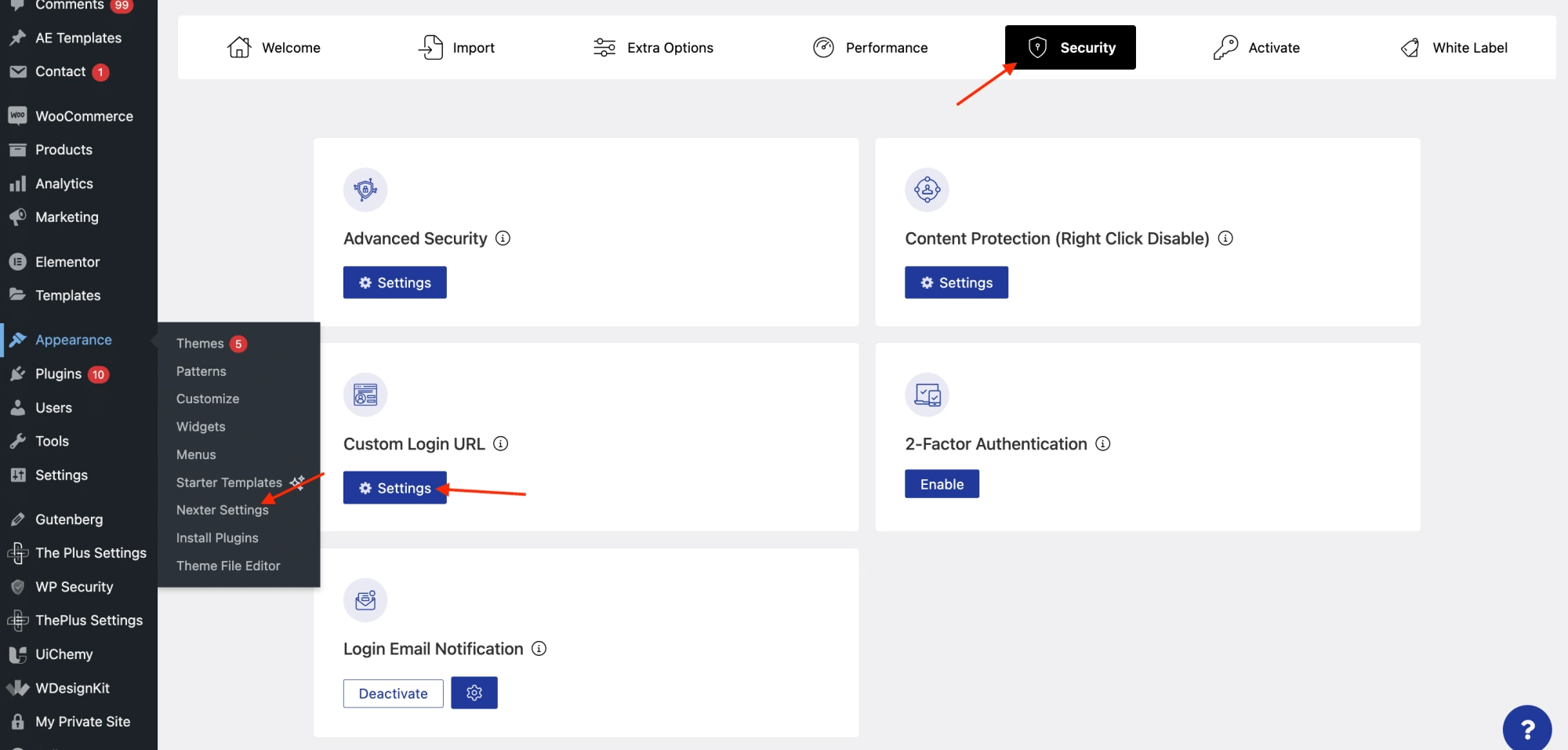The image size is (1568, 750).
Task: Open Analytics via its chart icon
Action: point(17,183)
